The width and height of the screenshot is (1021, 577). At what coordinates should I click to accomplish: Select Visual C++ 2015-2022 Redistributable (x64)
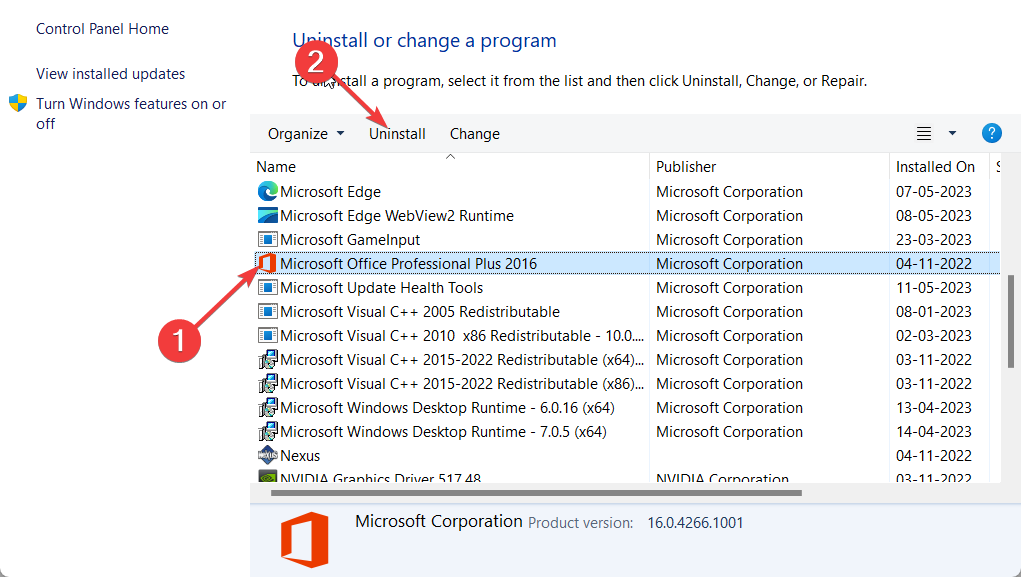coord(462,359)
